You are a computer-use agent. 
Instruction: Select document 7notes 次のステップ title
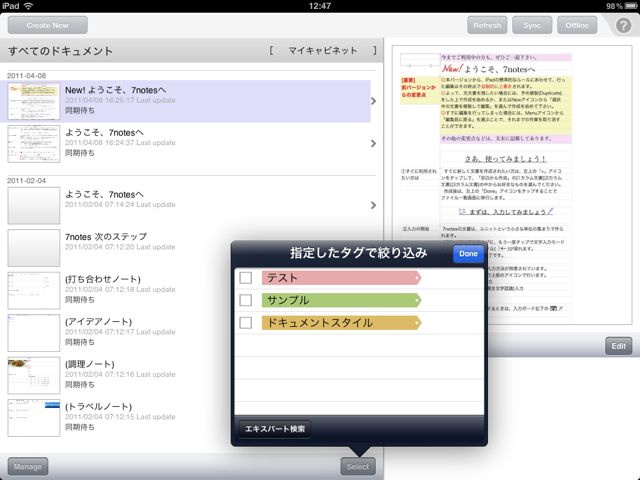106,237
